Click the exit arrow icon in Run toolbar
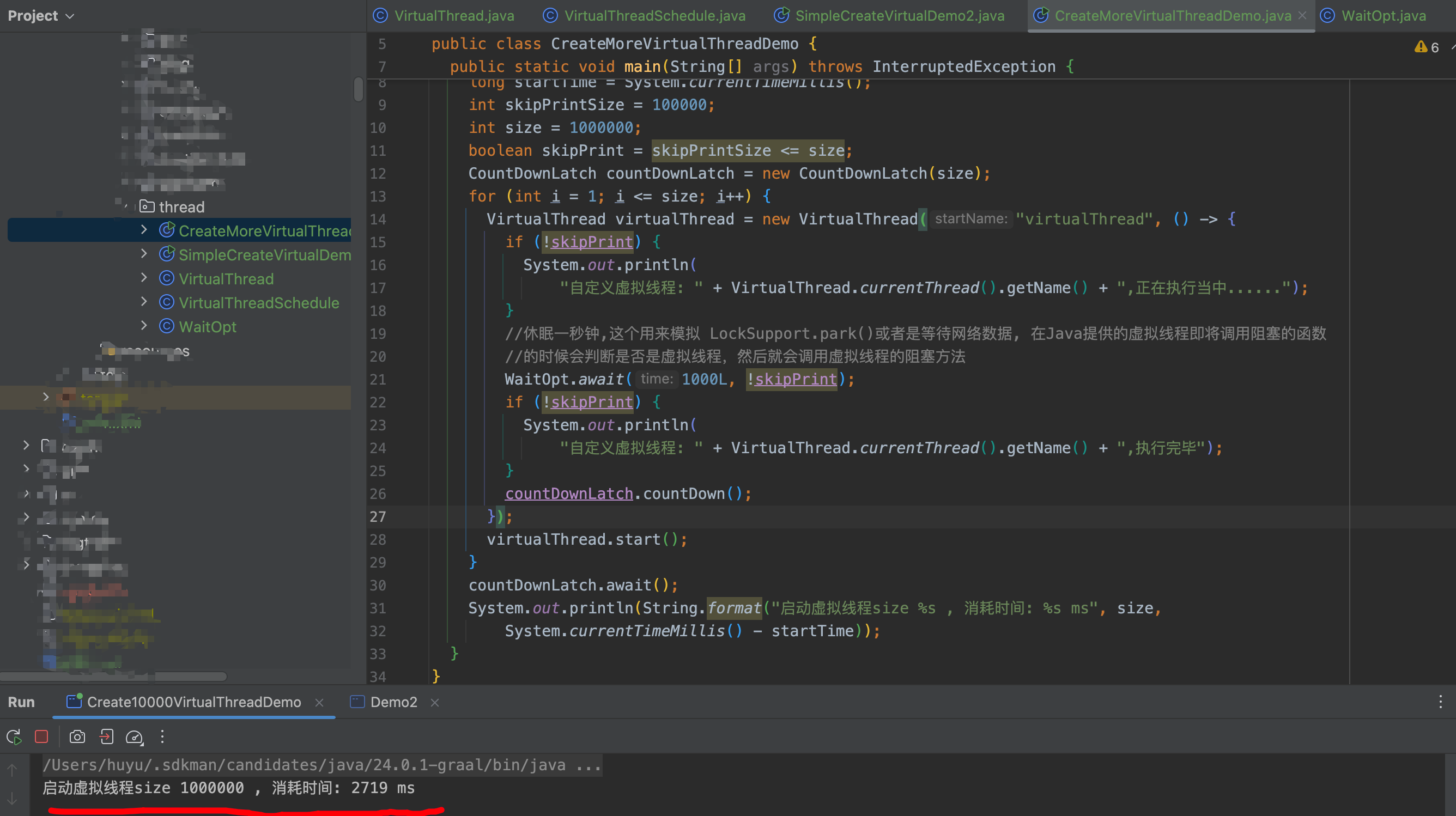The image size is (1456, 816). click(106, 737)
